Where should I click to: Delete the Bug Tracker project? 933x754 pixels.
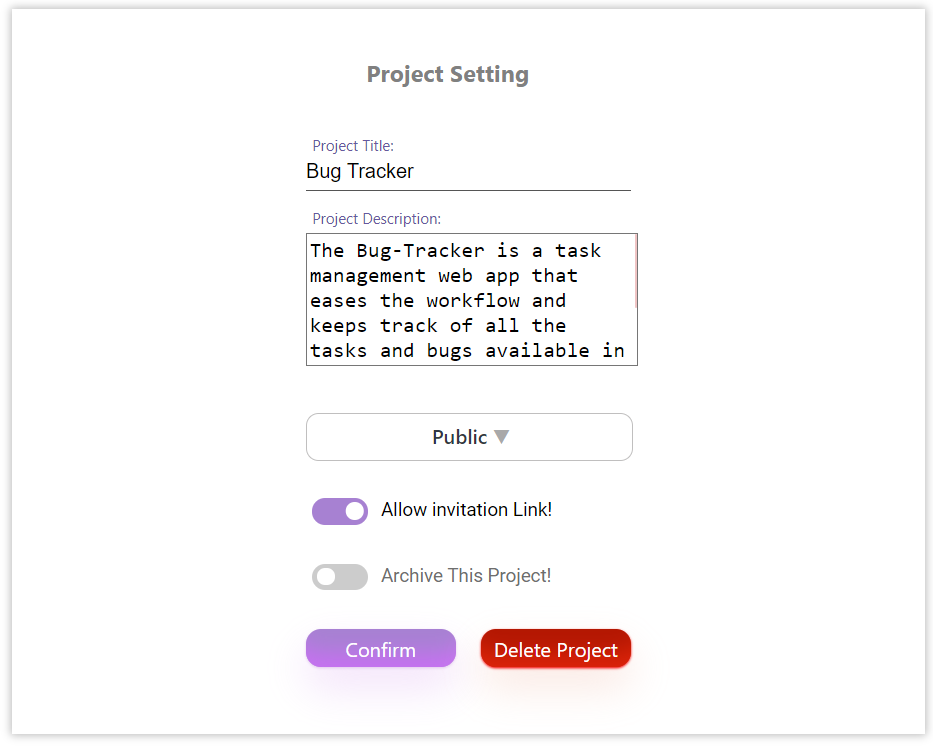(555, 648)
